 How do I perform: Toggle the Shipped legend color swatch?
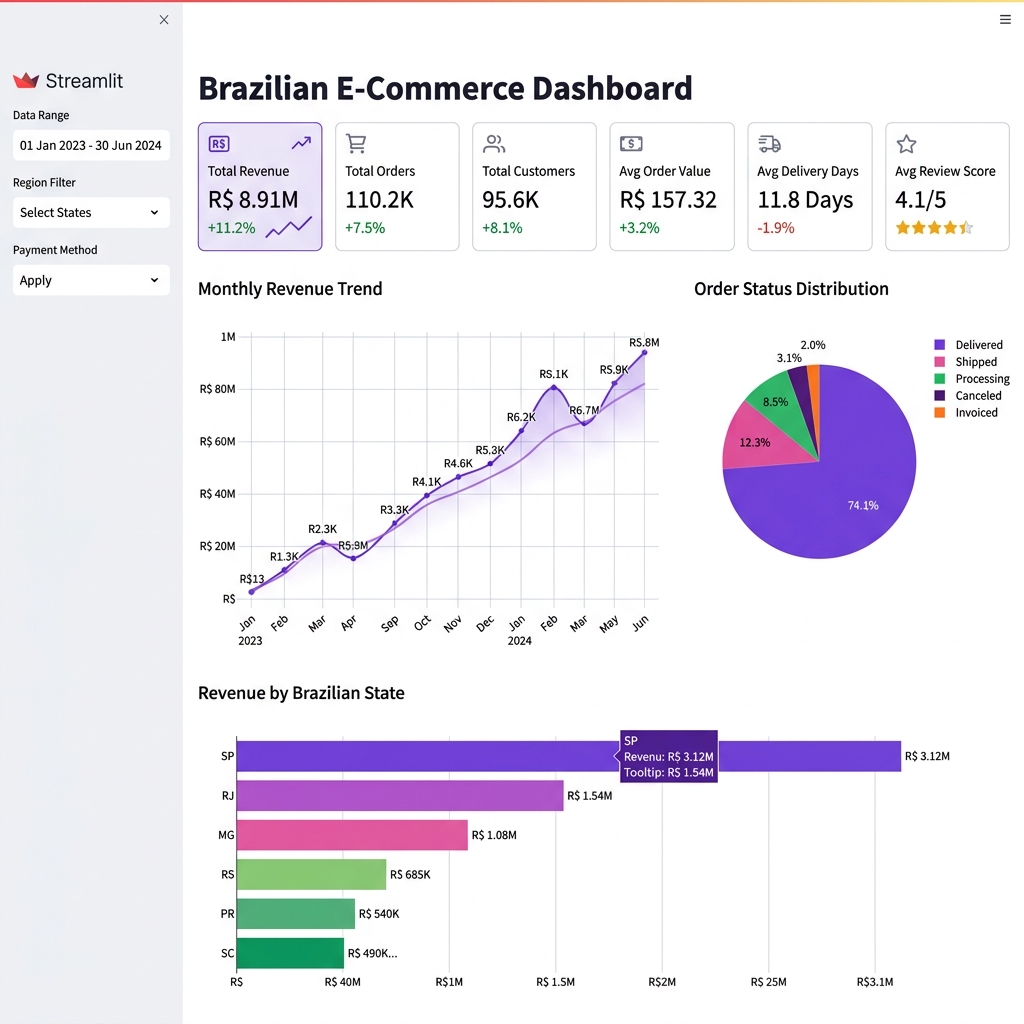[x=940, y=362]
